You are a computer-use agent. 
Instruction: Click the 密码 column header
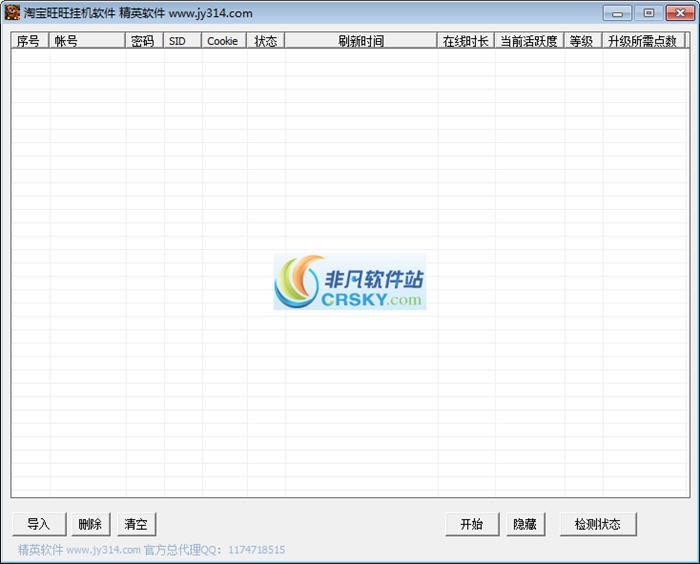click(144, 41)
